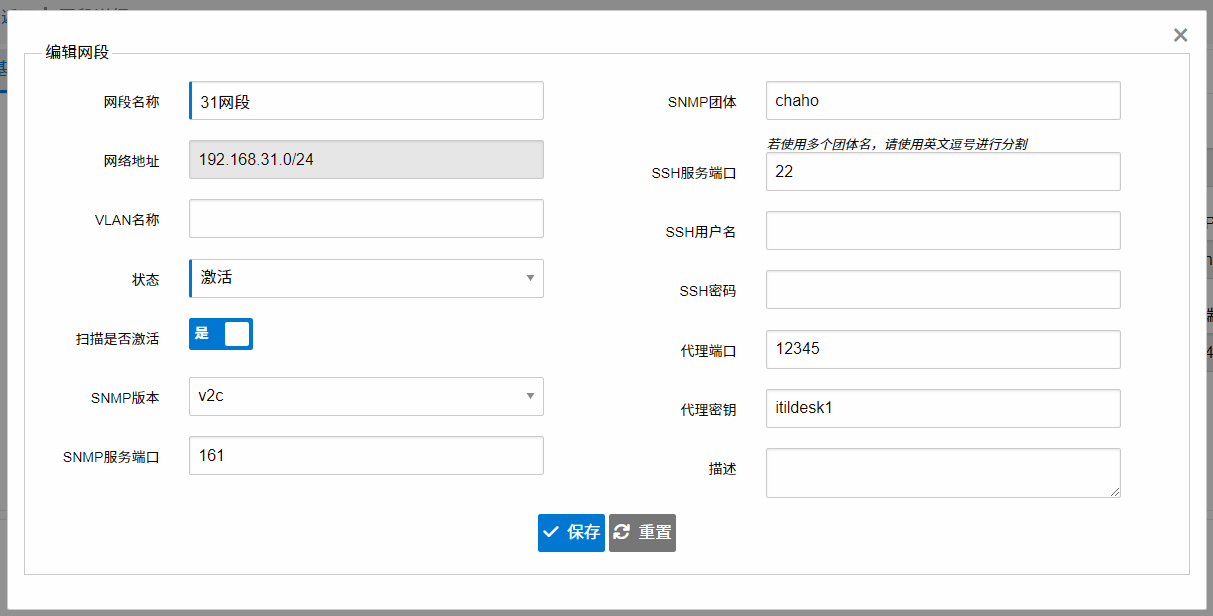The image size is (1213, 616).
Task: Toggle the 扫描是否激活 switch
Action: pyautogui.click(x=221, y=334)
